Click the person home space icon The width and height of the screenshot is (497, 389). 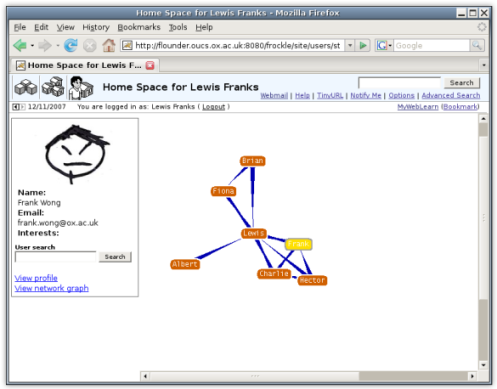[x=80, y=88]
